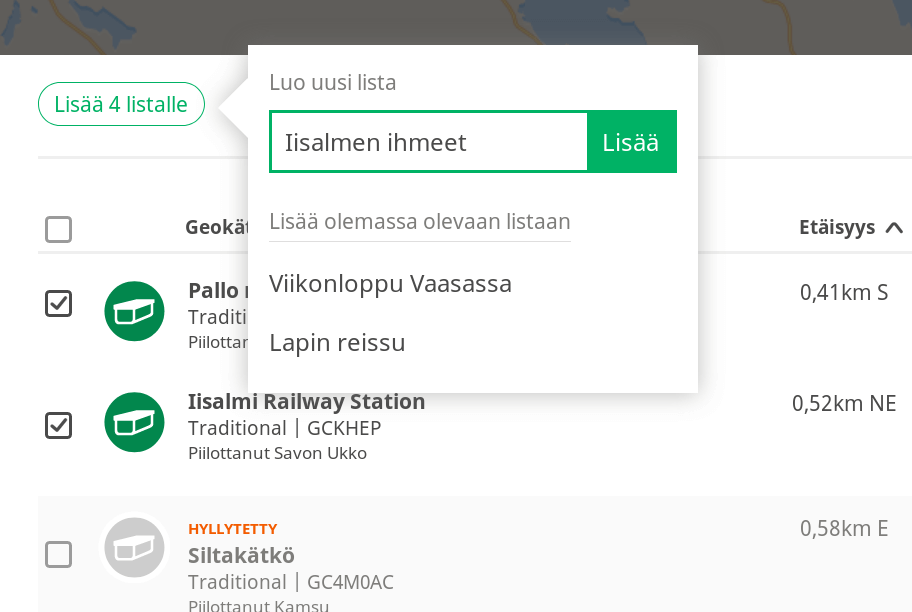Screen dimensions: 912x612
Task: Click the Etäisyys sort arrow icon
Action: pos(894,227)
